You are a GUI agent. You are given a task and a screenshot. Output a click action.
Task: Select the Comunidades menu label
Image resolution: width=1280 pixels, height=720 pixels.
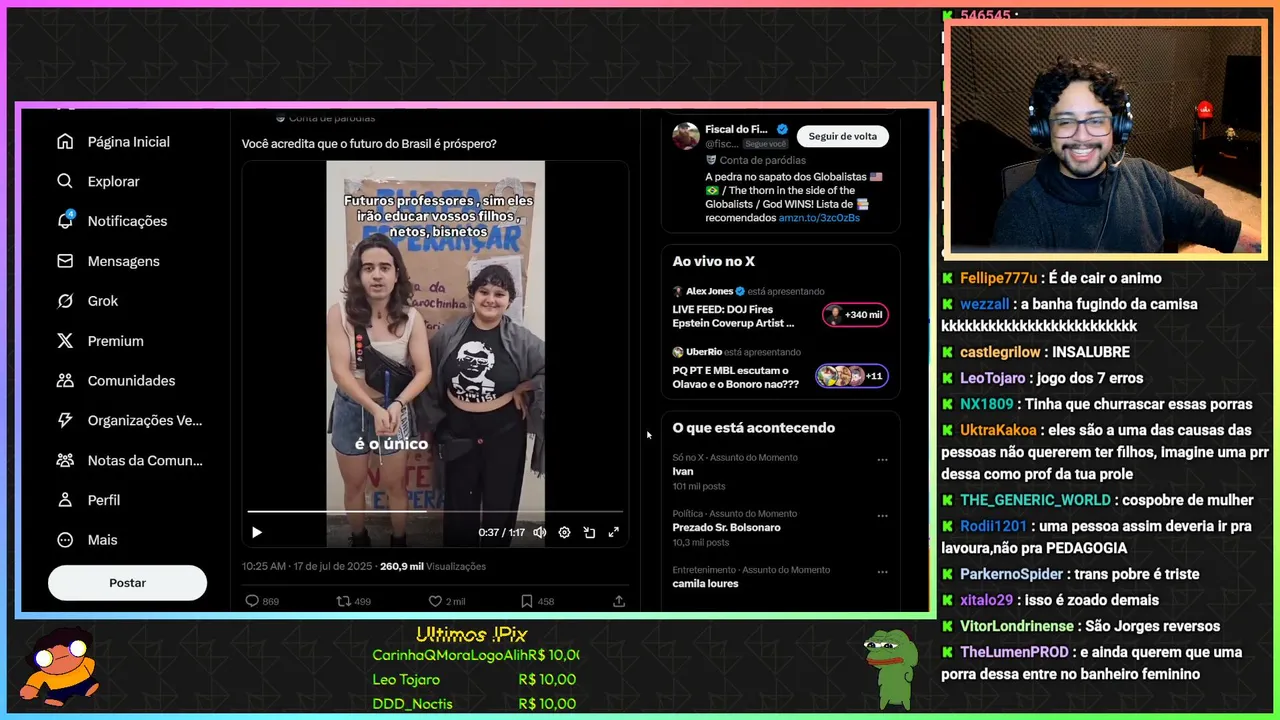pyautogui.click(x=131, y=381)
